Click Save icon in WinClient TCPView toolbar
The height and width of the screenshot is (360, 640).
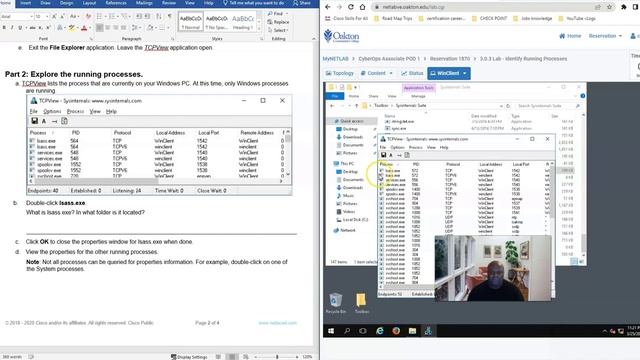383,155
